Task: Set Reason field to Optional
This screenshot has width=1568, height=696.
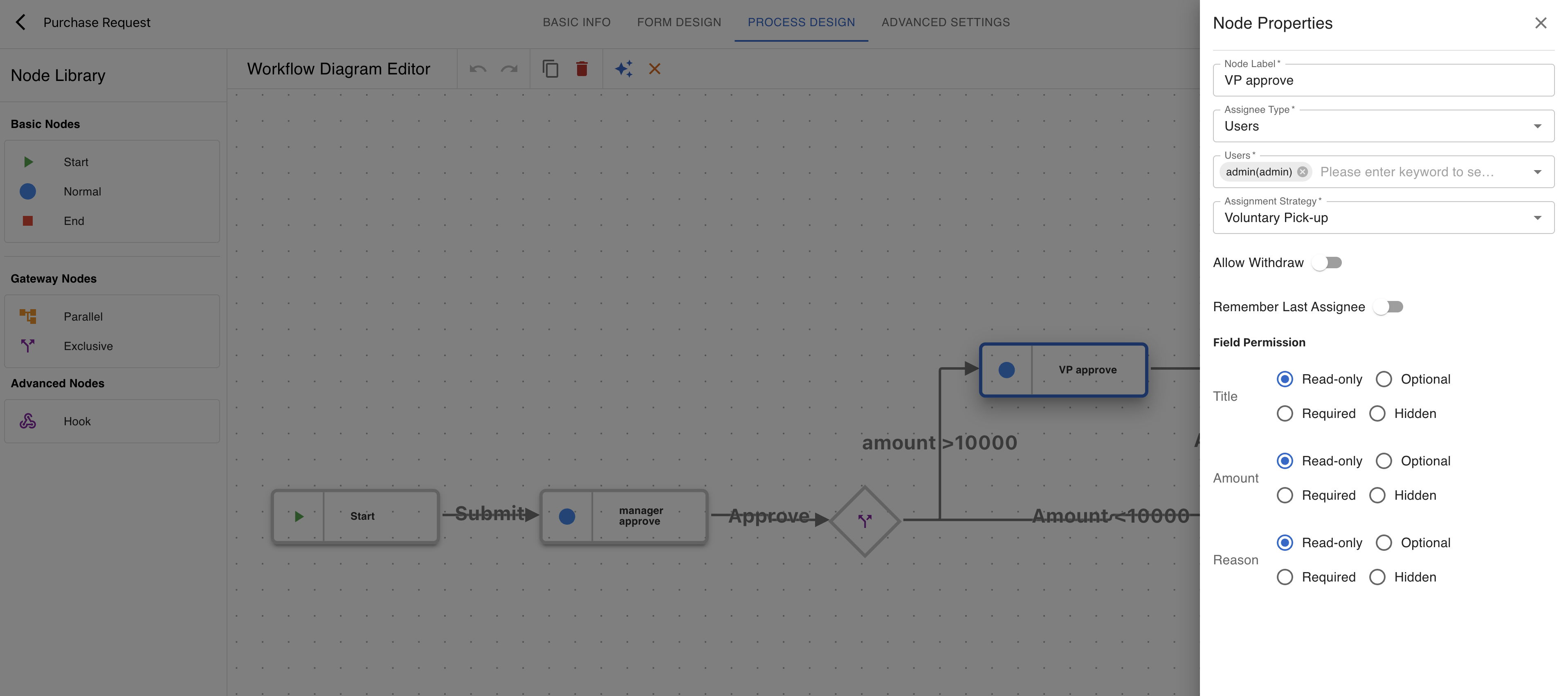Action: (1383, 543)
